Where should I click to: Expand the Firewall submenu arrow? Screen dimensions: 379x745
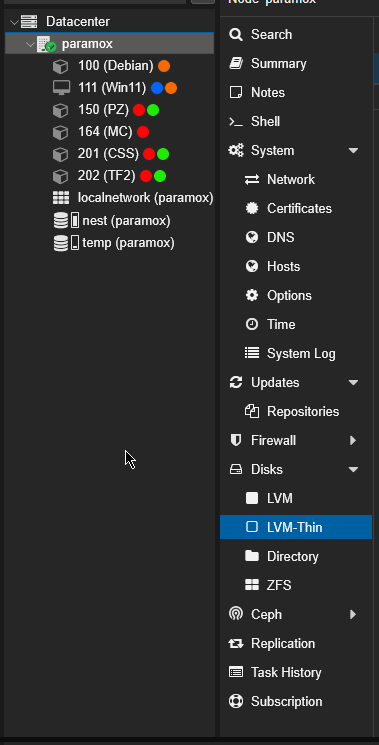(x=353, y=440)
